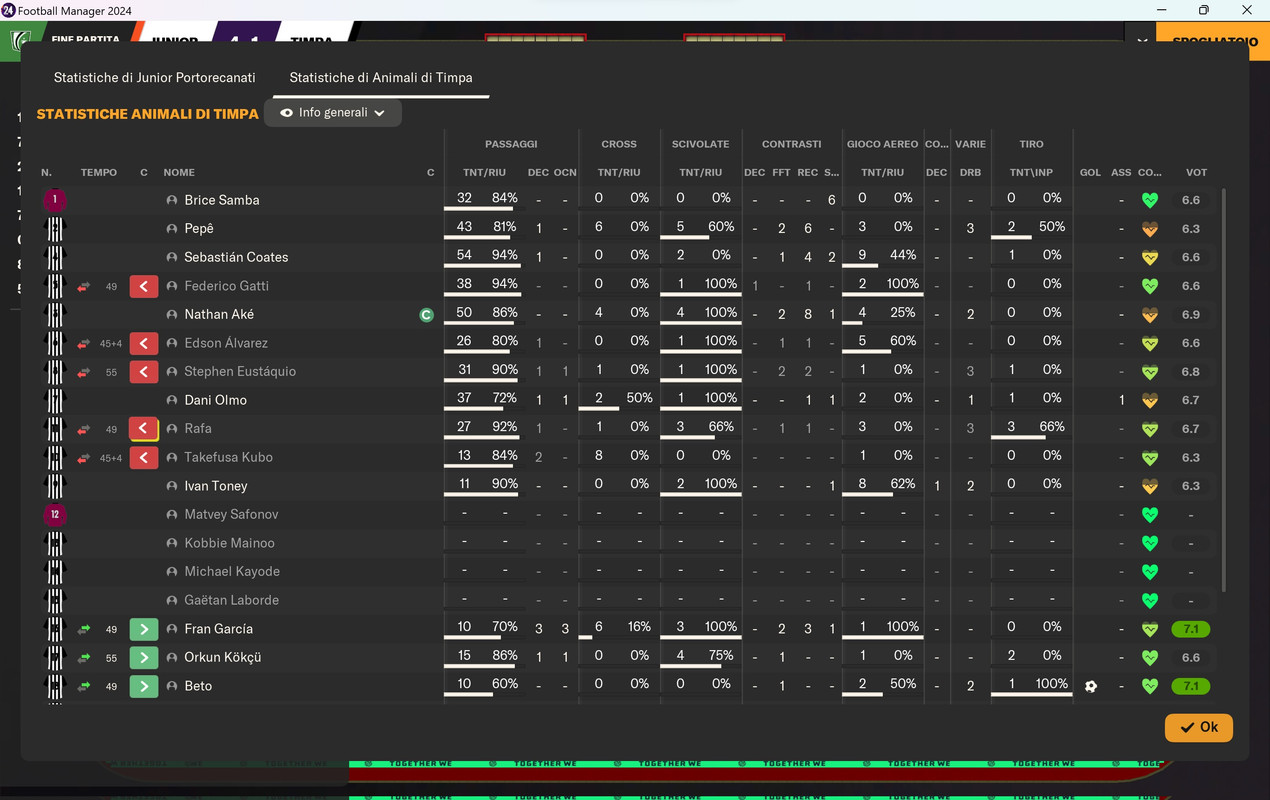Click Matvey Safonov's number 12 shirt icon
1270x800 pixels.
coord(55,514)
